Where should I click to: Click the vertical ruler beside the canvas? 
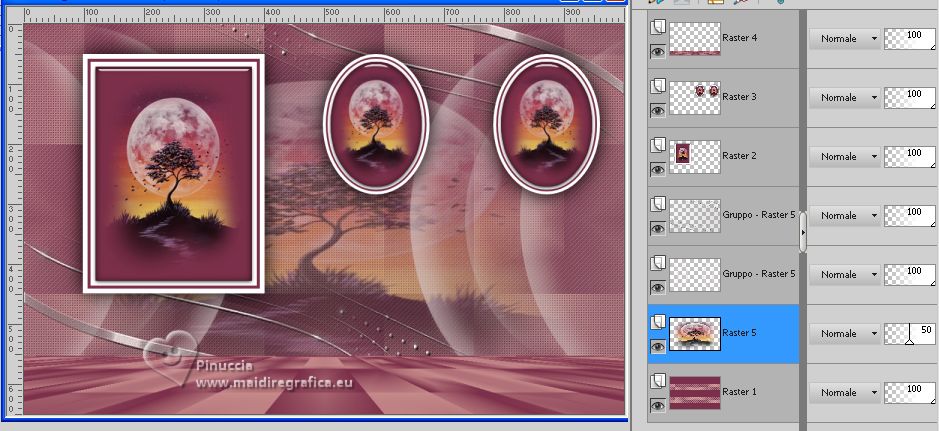tap(15, 219)
